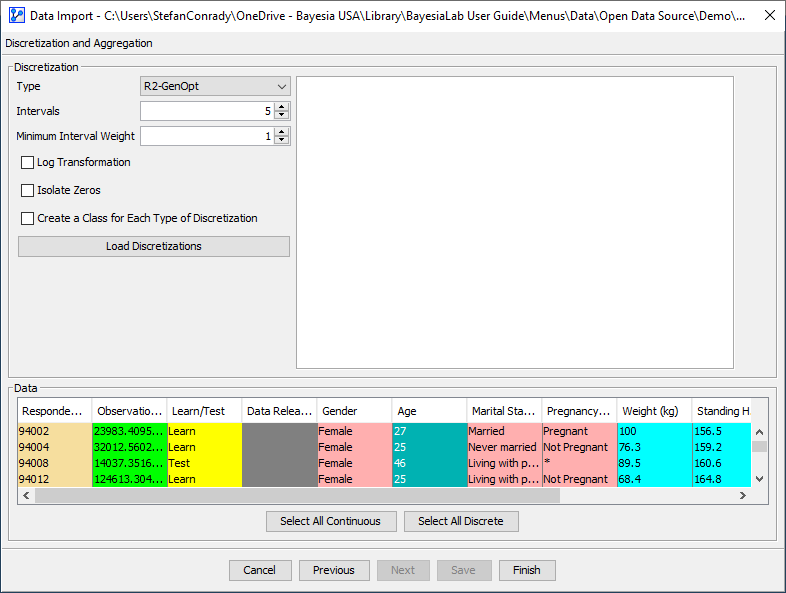Click weight cell 76.3

pyautogui.click(x=655, y=447)
